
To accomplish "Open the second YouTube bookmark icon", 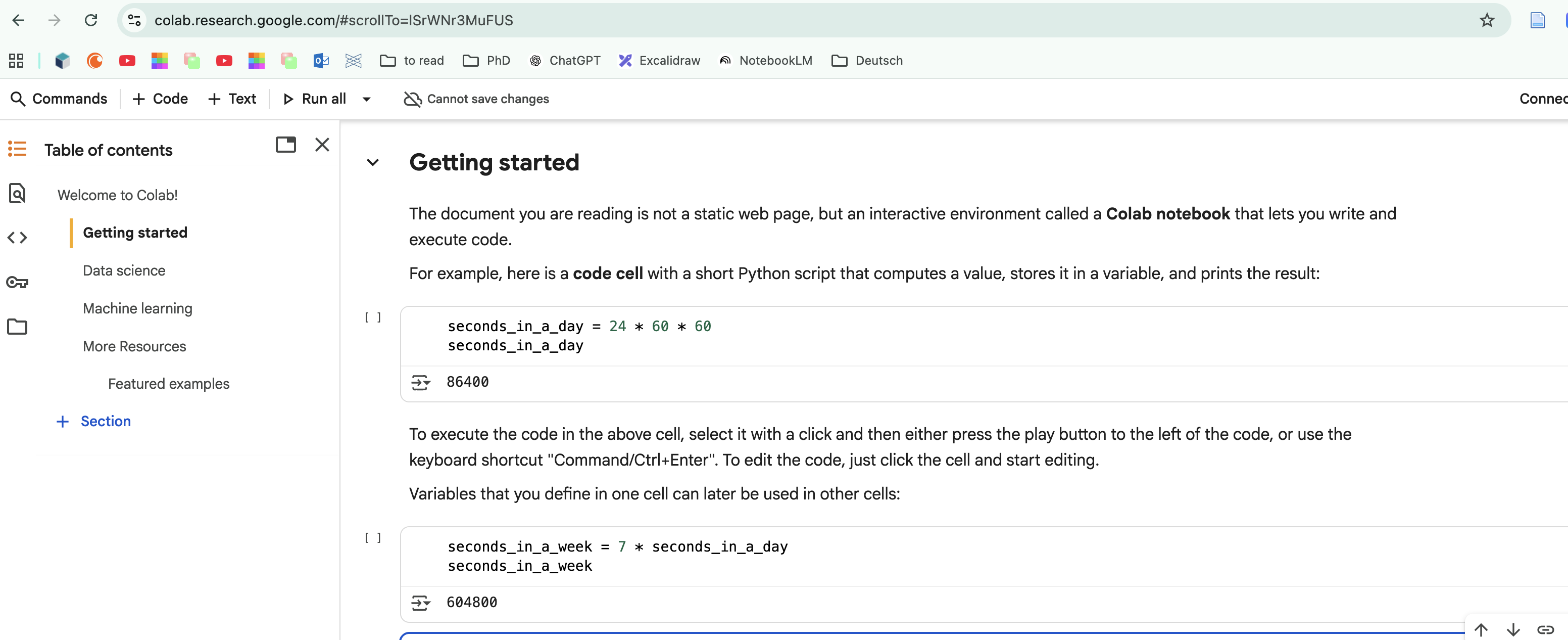I will click(x=224, y=60).
